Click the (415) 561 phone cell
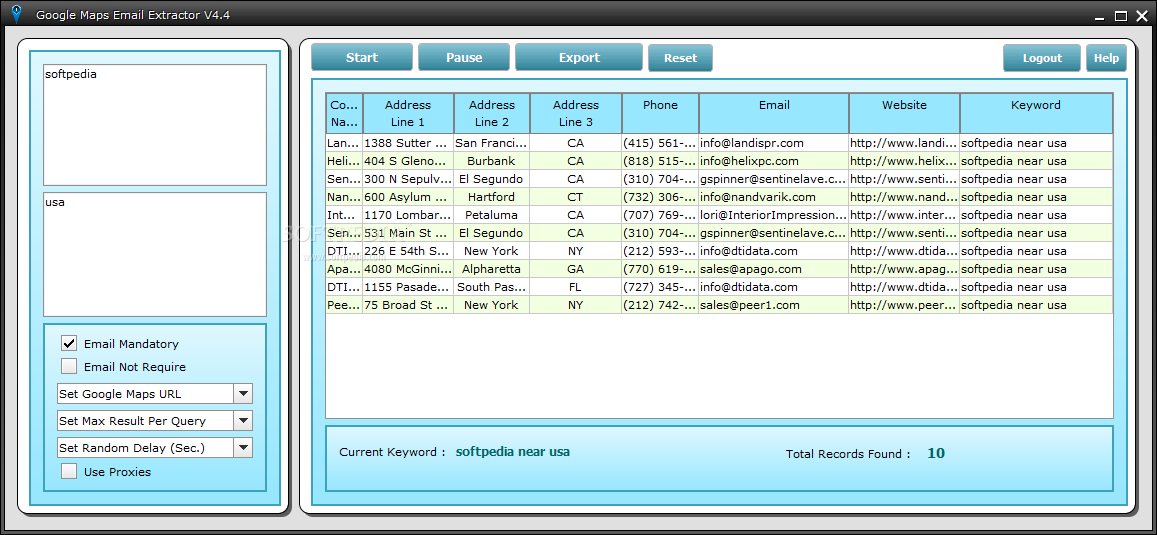The image size is (1157, 535). click(660, 143)
